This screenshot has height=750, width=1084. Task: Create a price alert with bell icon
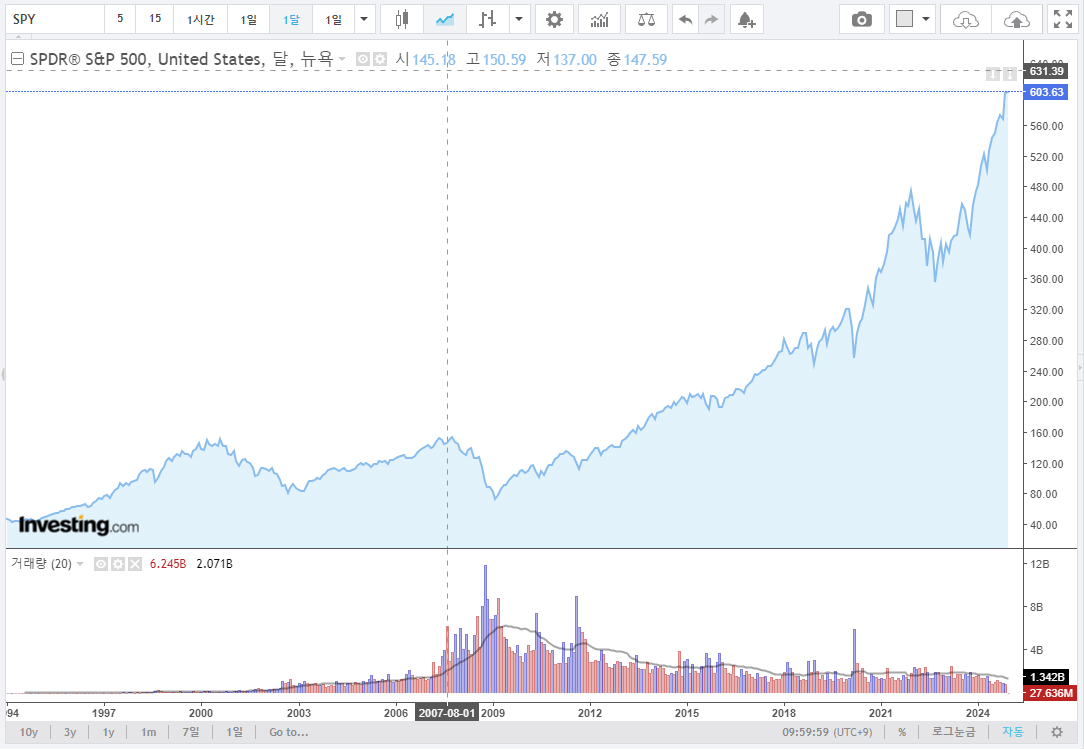coord(747,19)
